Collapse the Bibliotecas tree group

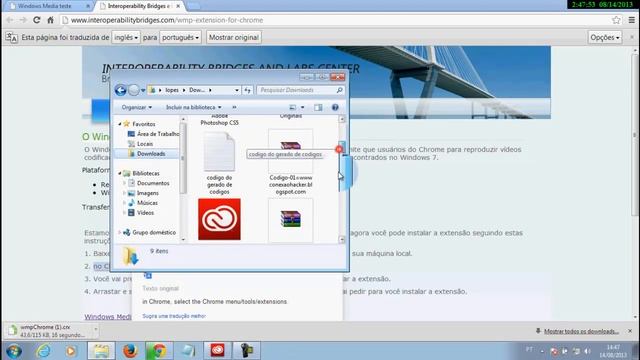click(x=120, y=173)
